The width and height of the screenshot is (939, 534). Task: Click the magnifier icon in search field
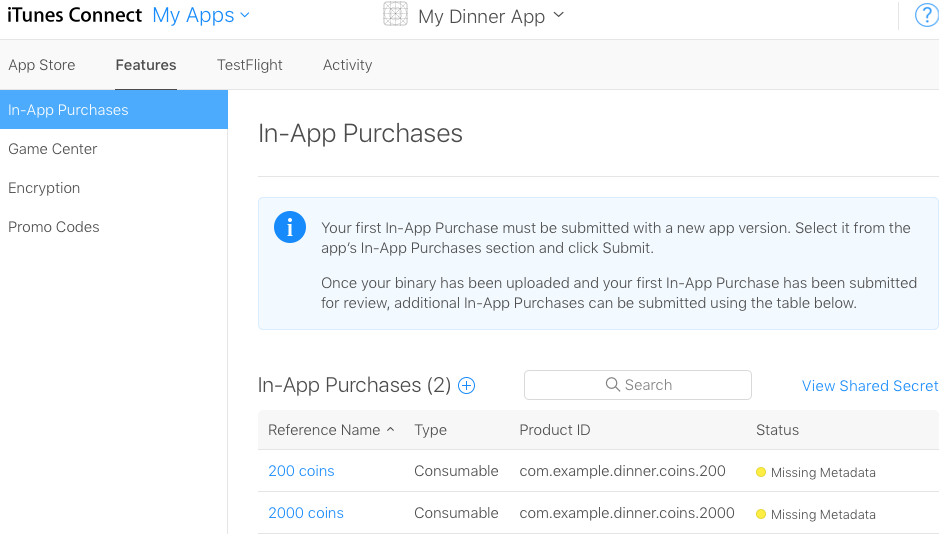[x=613, y=385]
